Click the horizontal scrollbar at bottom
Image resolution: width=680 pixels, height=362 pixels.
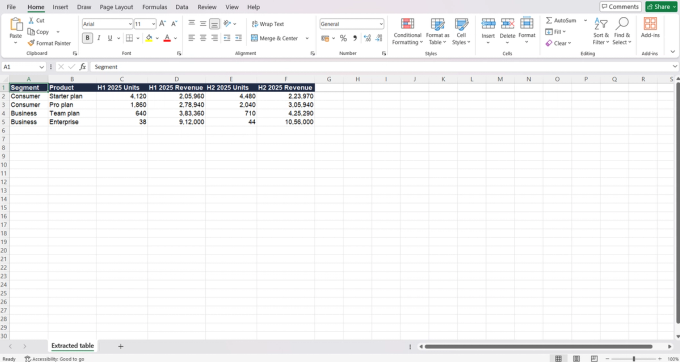click(x=538, y=346)
